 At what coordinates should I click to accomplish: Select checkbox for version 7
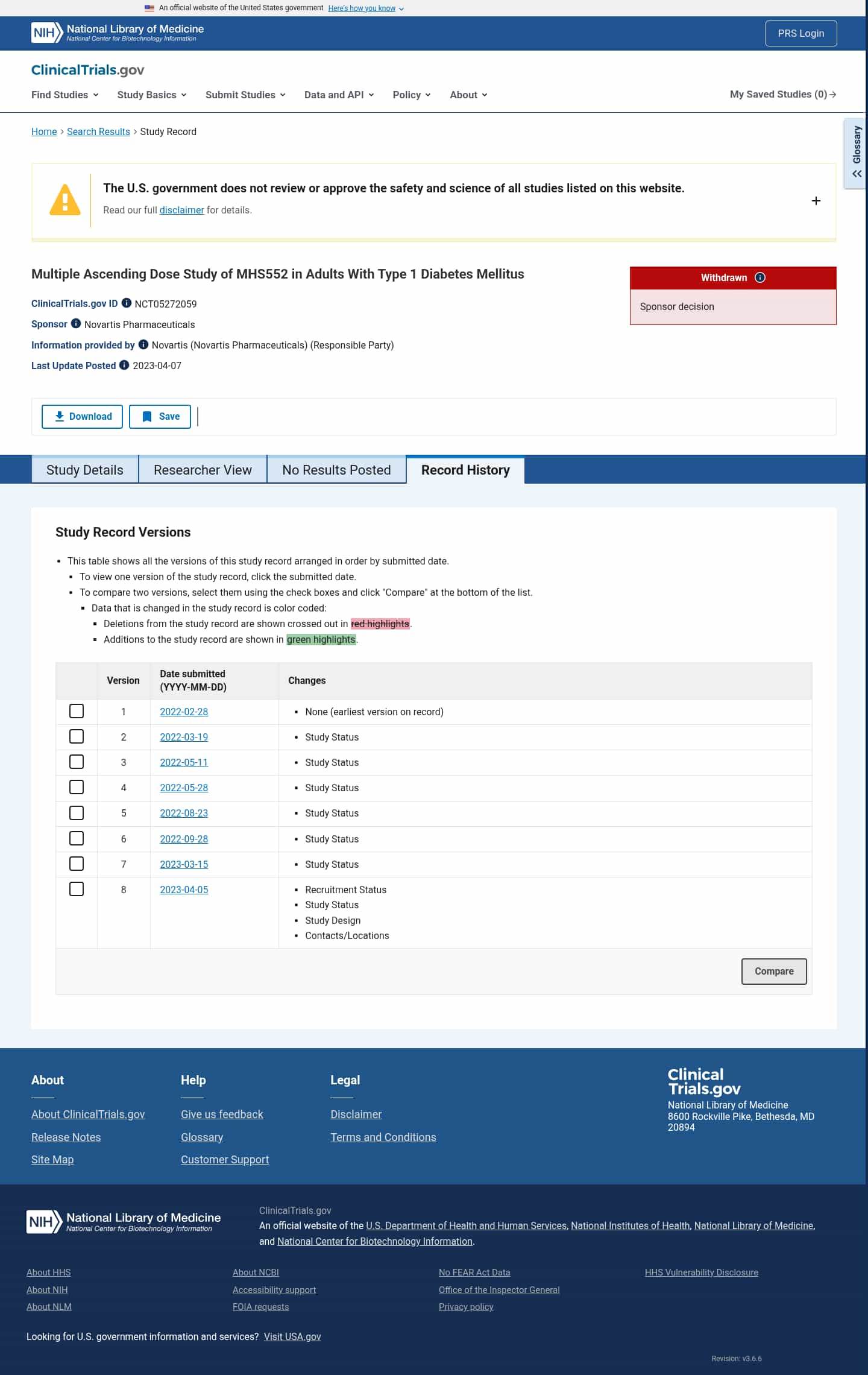click(x=77, y=864)
